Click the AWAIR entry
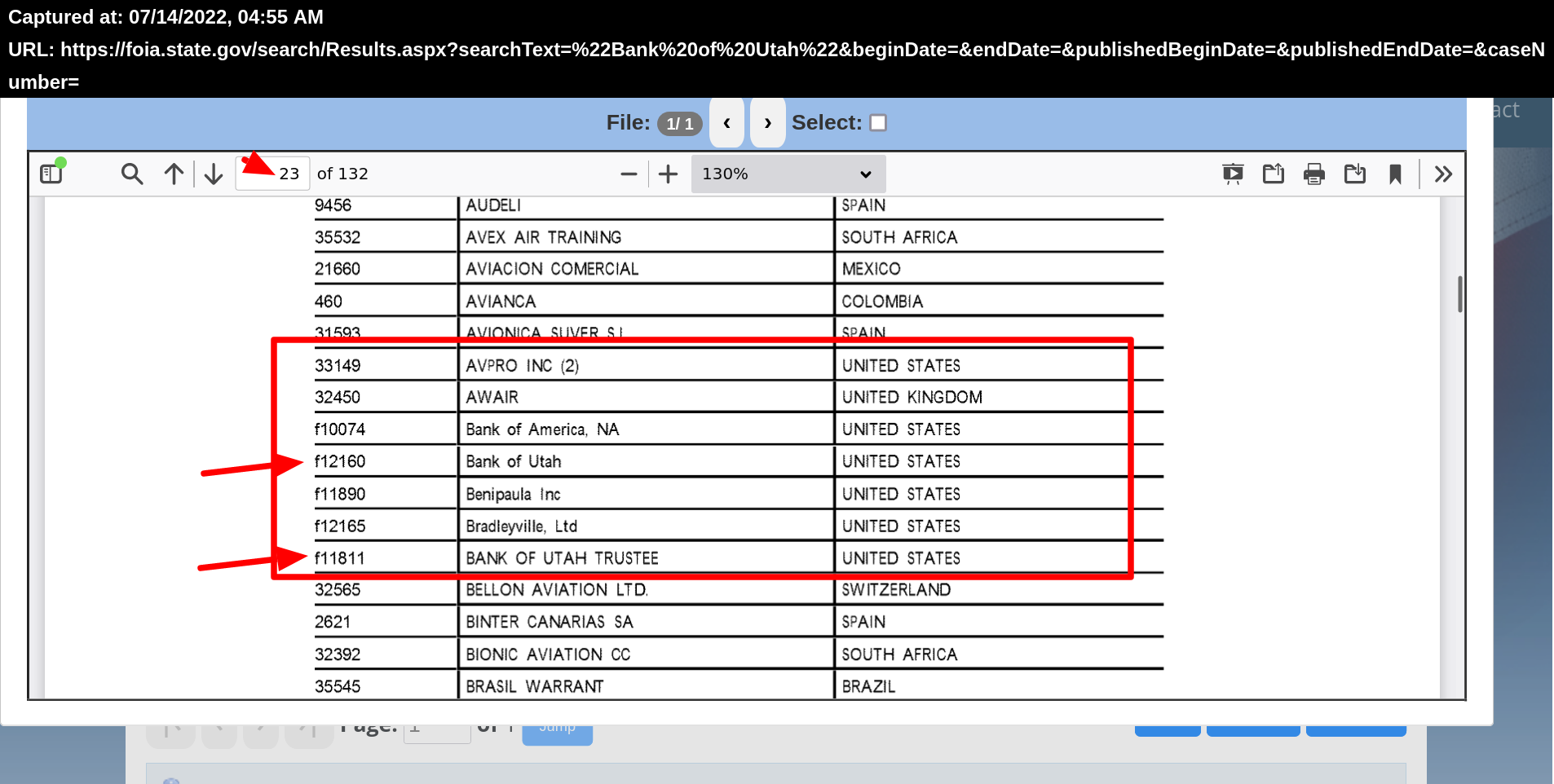 [x=492, y=398]
